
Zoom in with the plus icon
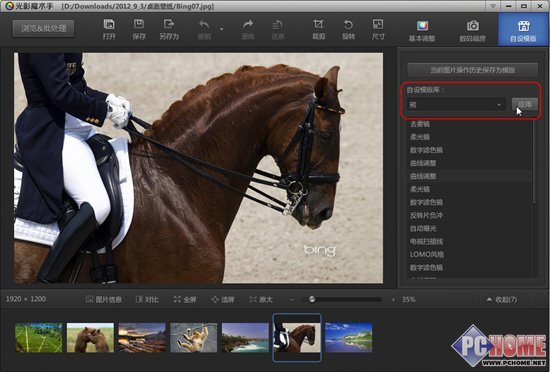[x=393, y=300]
